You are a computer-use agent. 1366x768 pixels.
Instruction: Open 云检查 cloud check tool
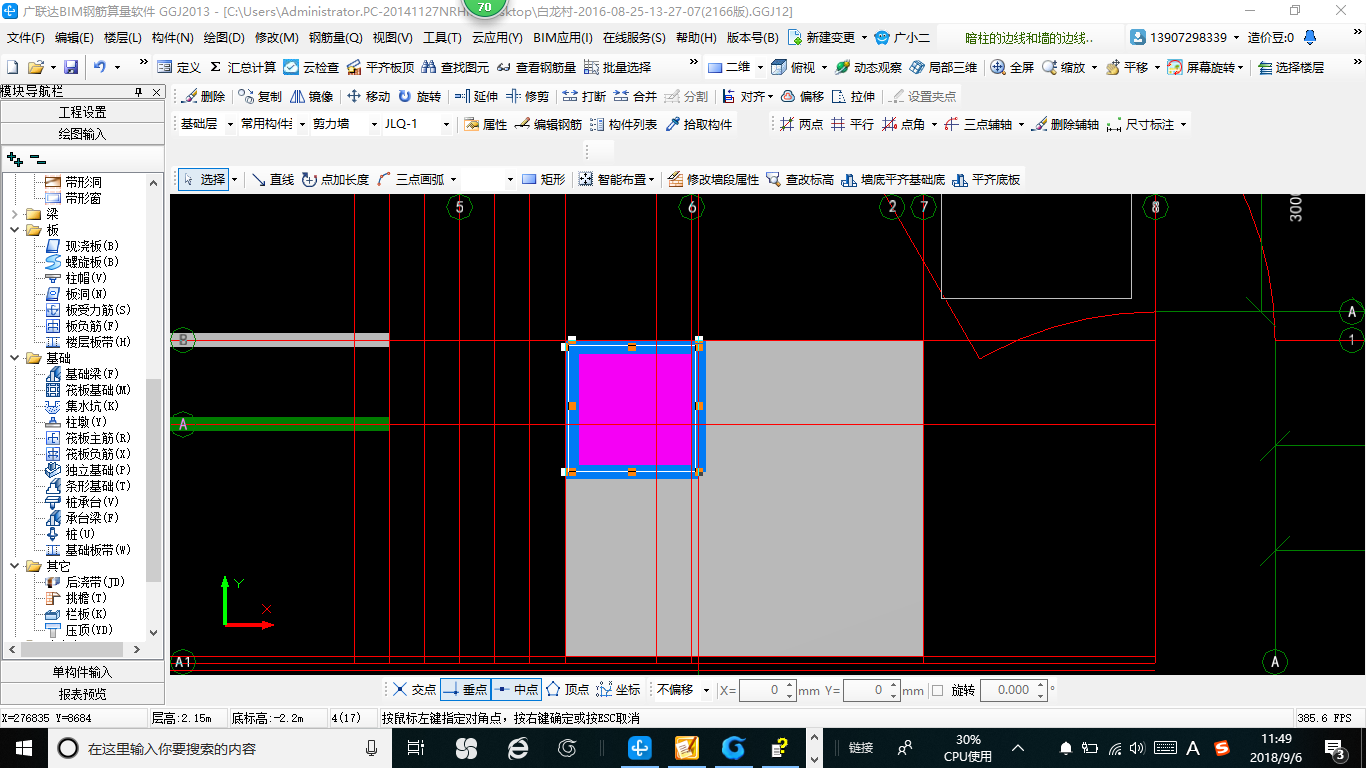[311, 67]
